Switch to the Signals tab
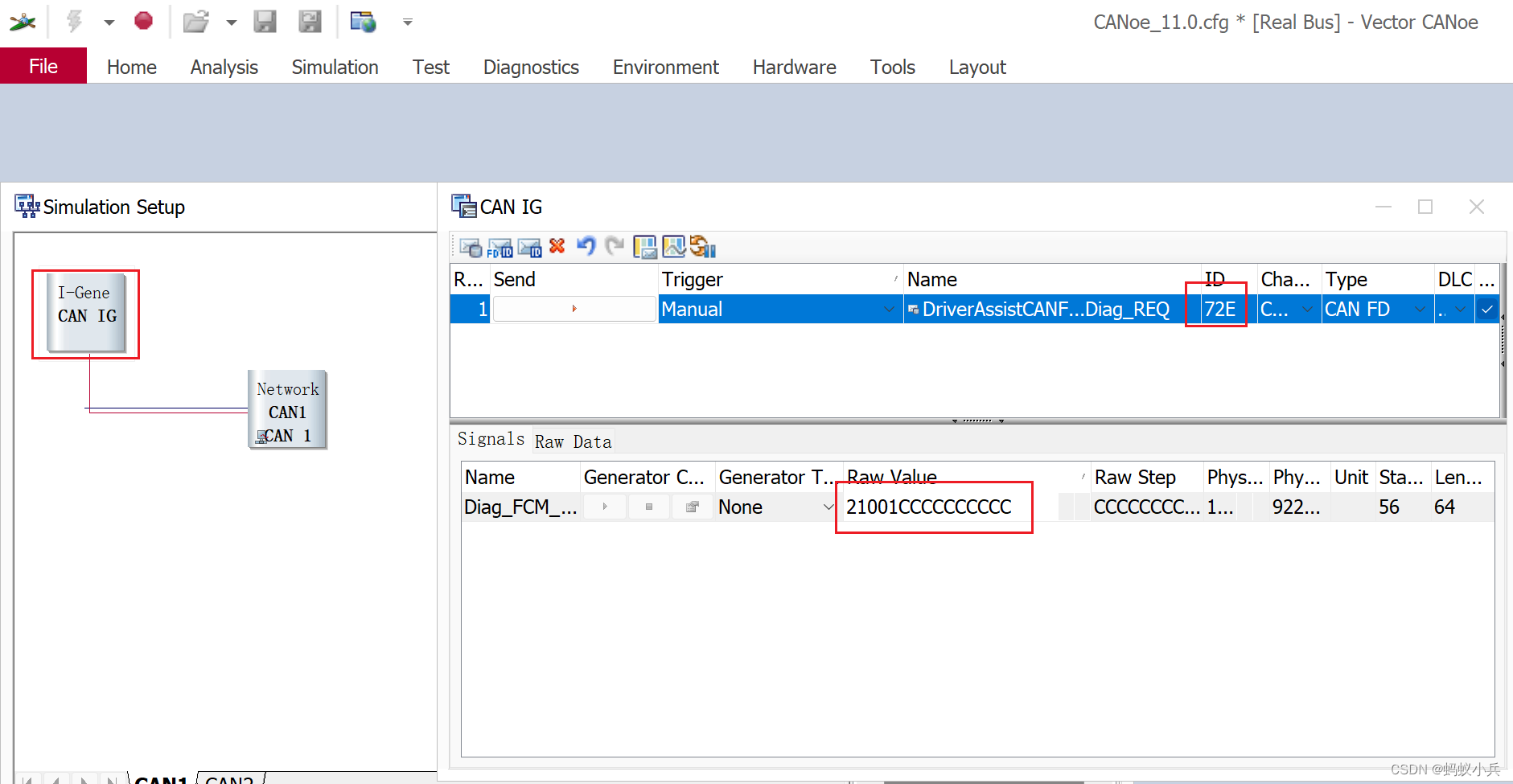The image size is (1513, 784). point(491,439)
